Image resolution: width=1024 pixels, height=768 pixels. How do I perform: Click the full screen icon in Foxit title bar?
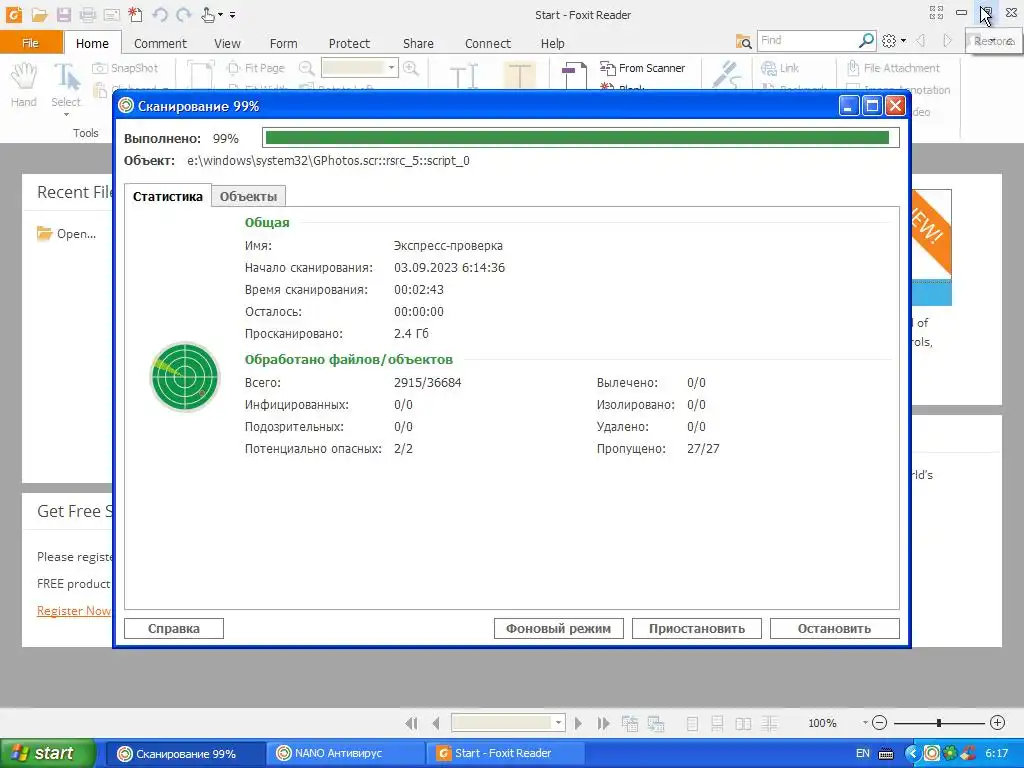point(936,12)
